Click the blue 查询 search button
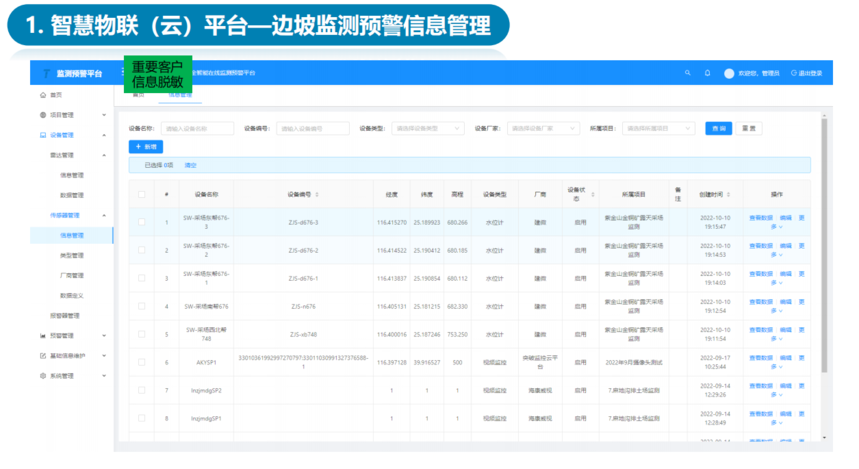This screenshot has width=859, height=469. 718,128
